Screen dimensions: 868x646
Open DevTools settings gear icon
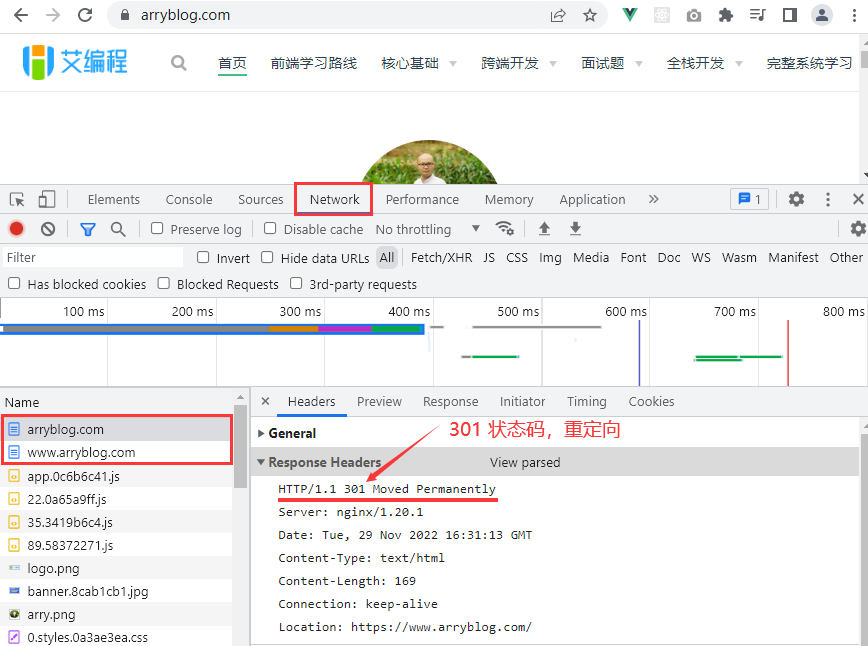point(796,199)
